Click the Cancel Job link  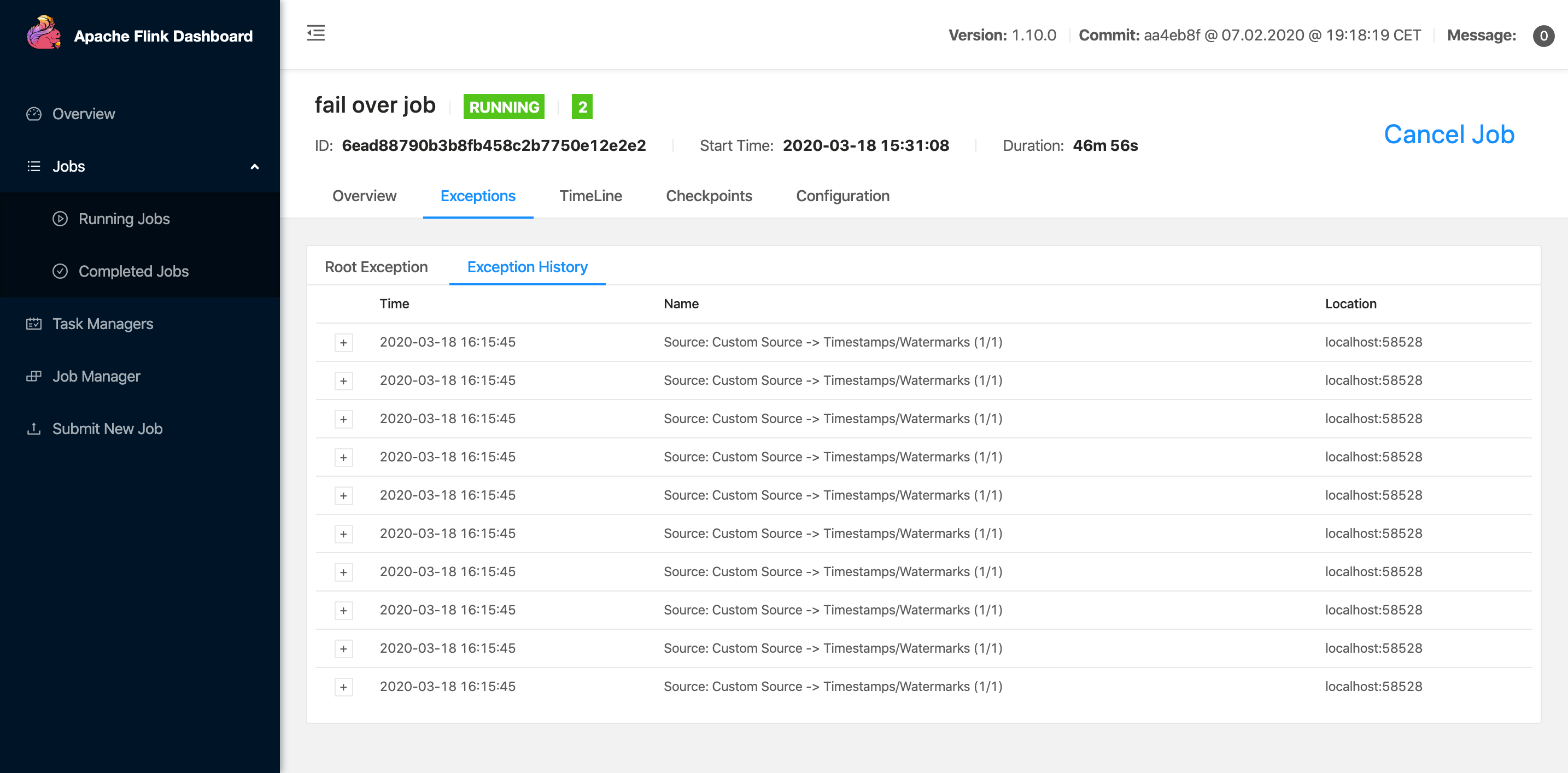tap(1449, 134)
